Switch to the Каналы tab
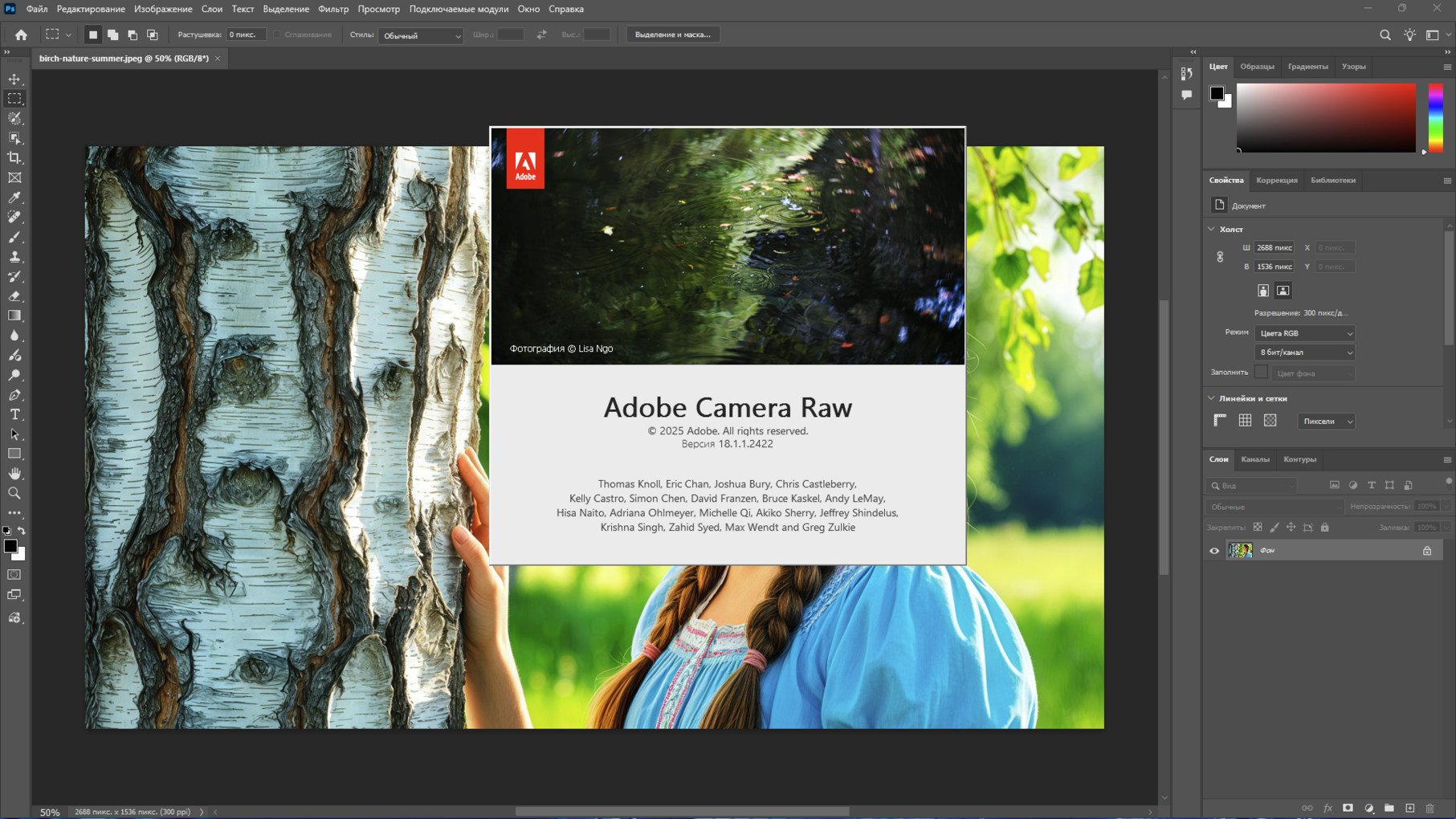The height and width of the screenshot is (819, 1456). [x=1254, y=459]
